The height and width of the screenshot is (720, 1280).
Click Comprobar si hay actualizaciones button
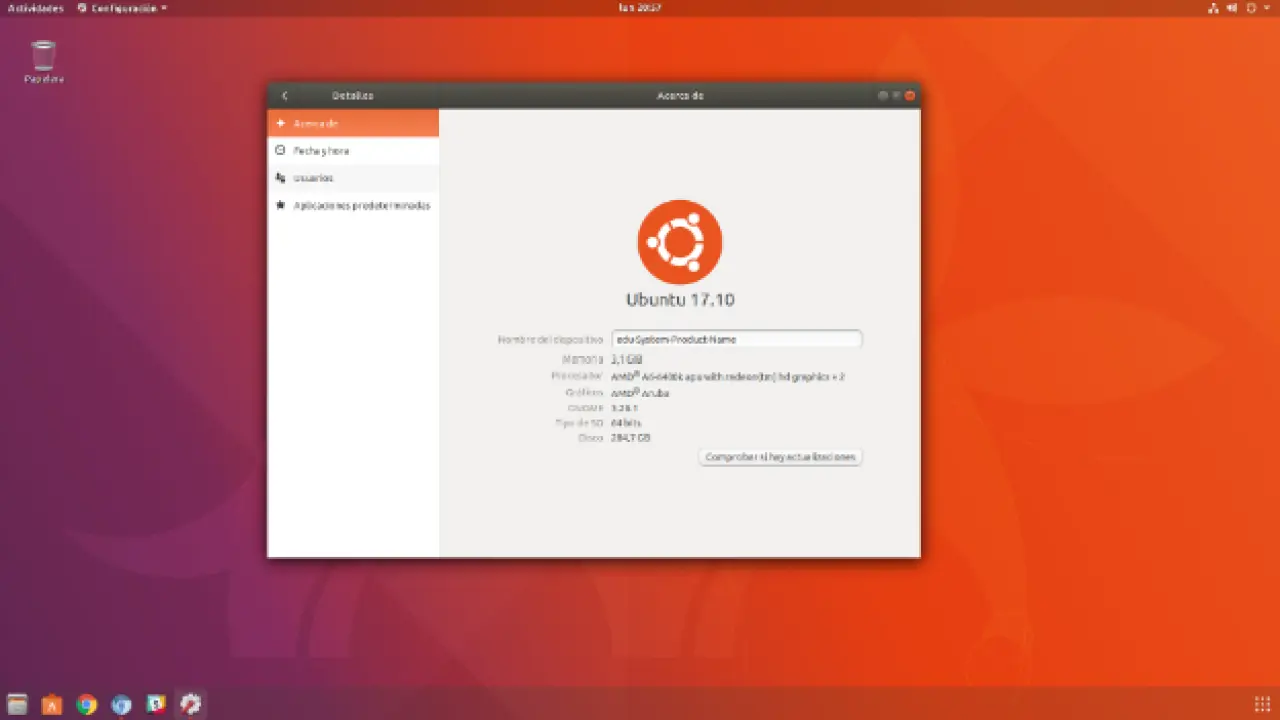pos(780,457)
